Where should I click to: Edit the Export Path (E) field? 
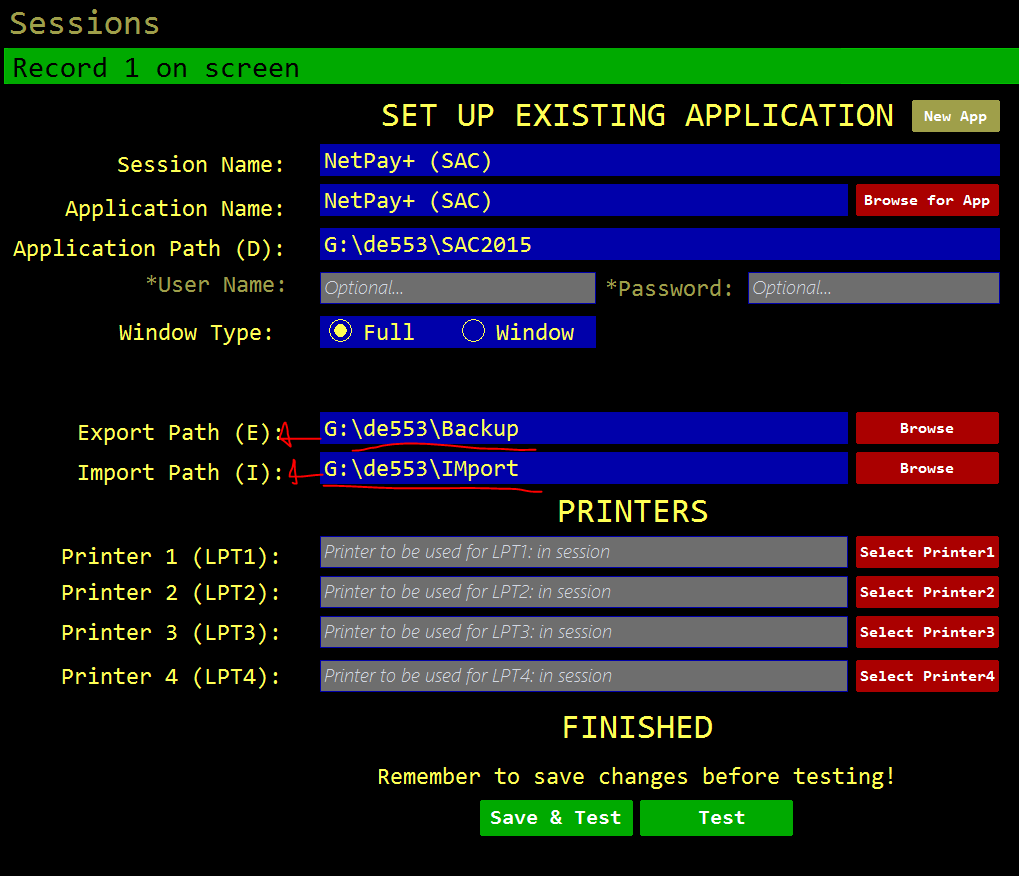point(584,428)
